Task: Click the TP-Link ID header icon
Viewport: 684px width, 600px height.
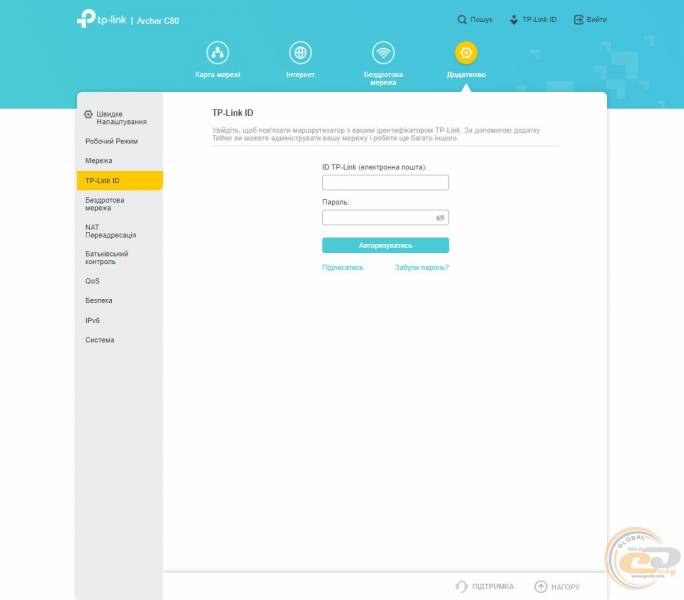Action: [514, 20]
